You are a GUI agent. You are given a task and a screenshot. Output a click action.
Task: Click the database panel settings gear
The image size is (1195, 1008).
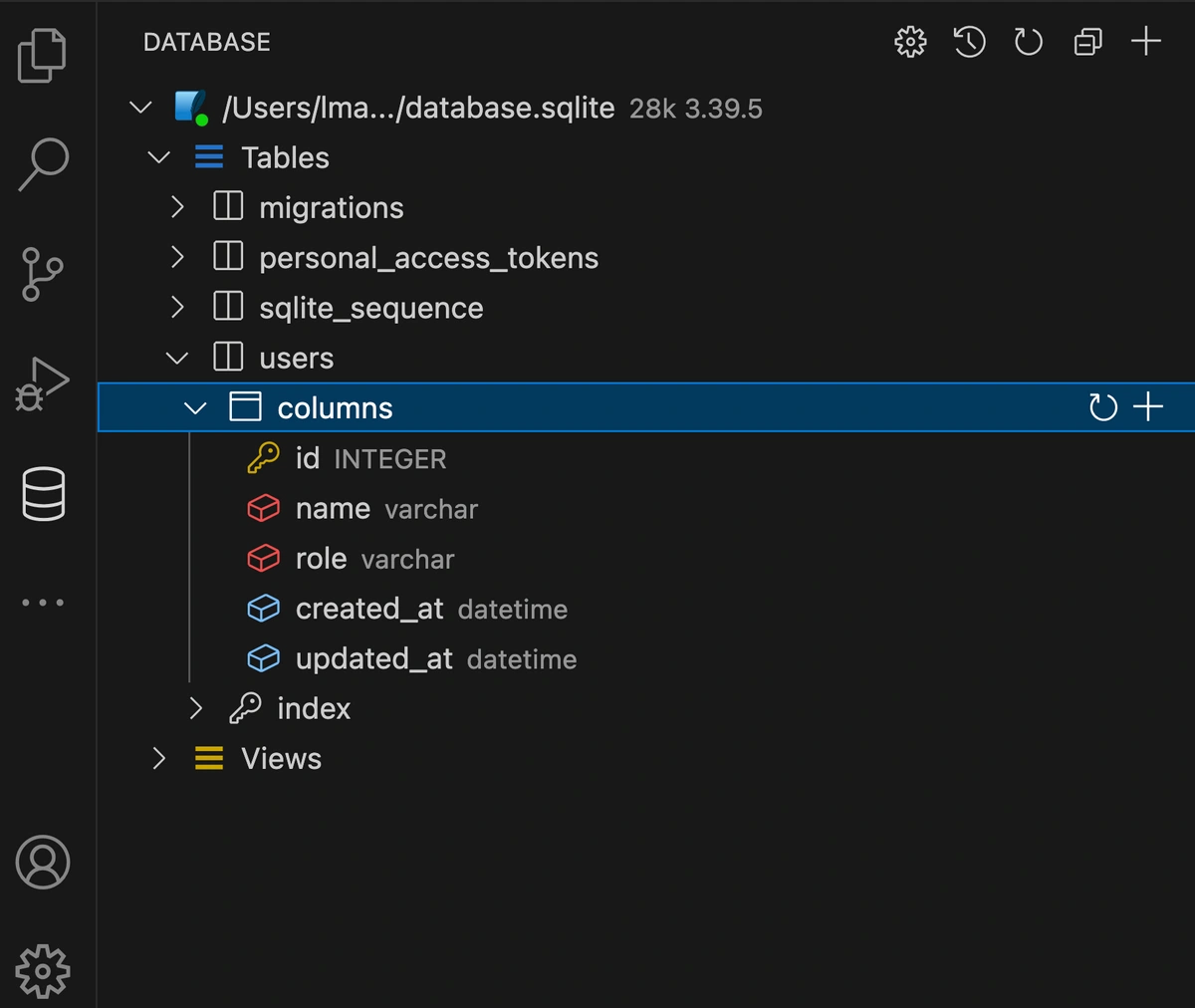tap(910, 42)
